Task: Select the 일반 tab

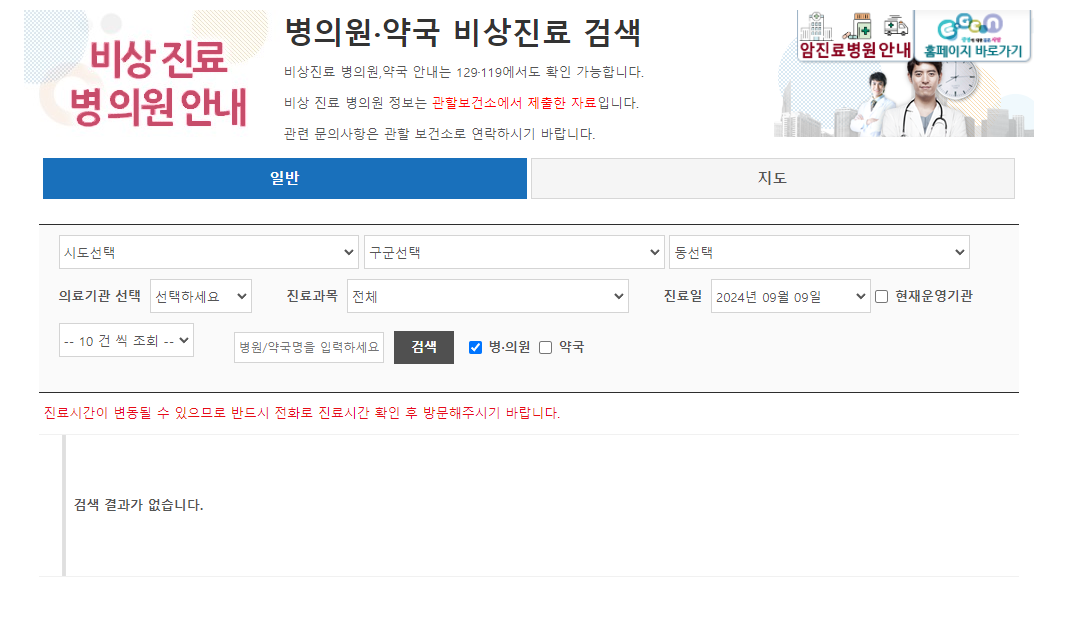Action: tap(284, 178)
